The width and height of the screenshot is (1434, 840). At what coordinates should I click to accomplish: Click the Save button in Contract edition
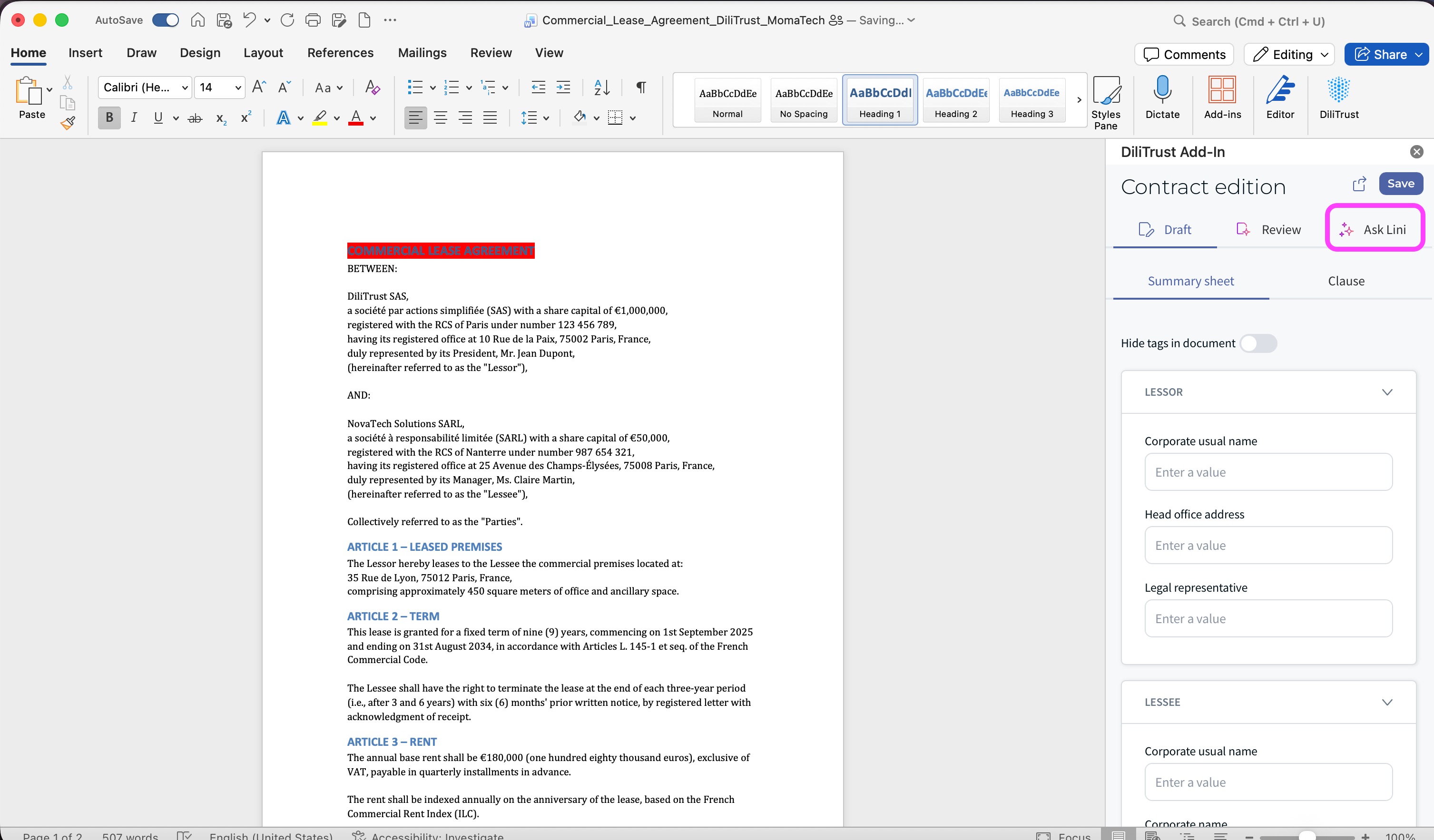1400,184
